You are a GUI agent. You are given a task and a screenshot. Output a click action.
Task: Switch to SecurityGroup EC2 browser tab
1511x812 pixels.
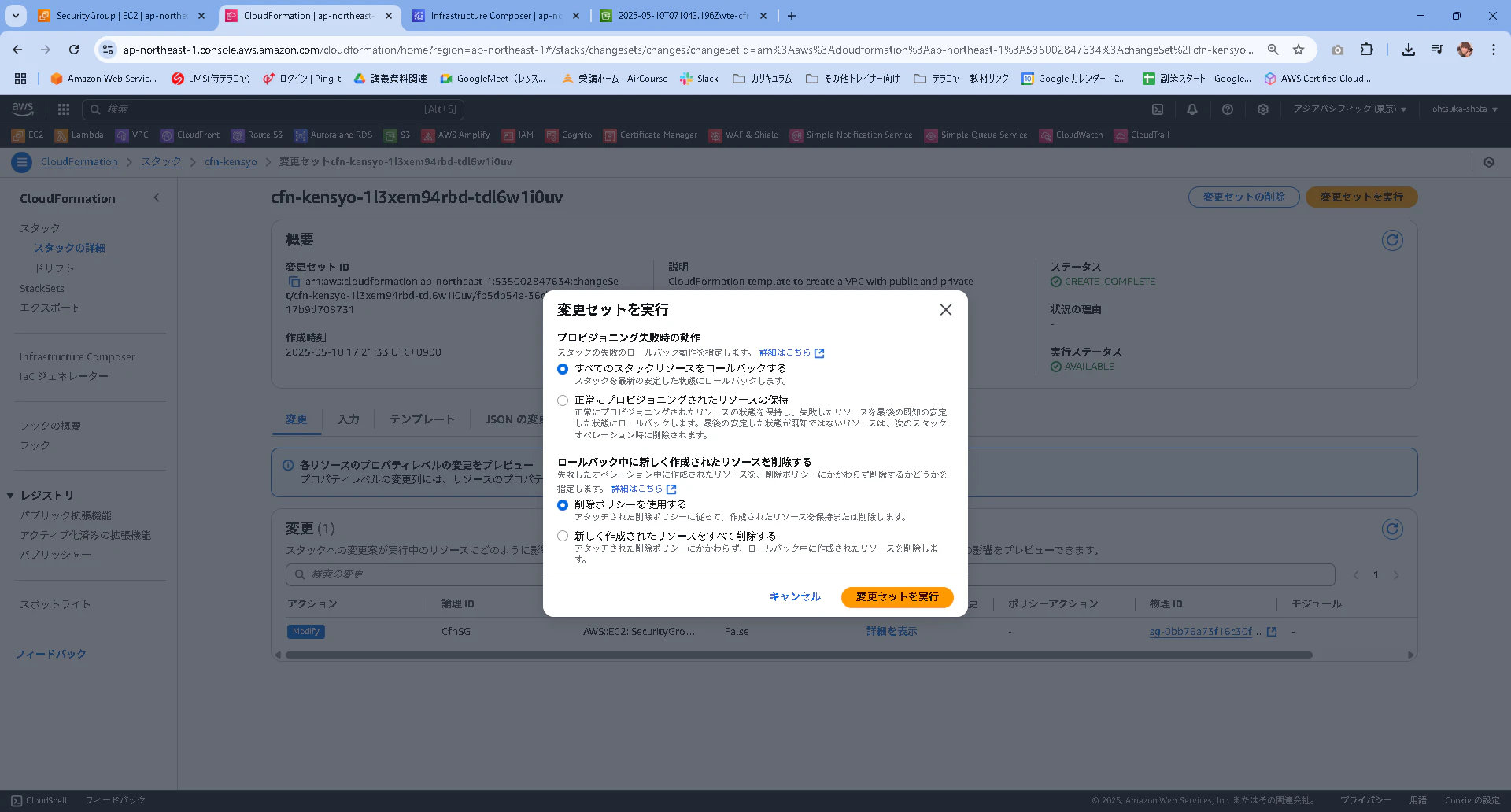click(122, 16)
